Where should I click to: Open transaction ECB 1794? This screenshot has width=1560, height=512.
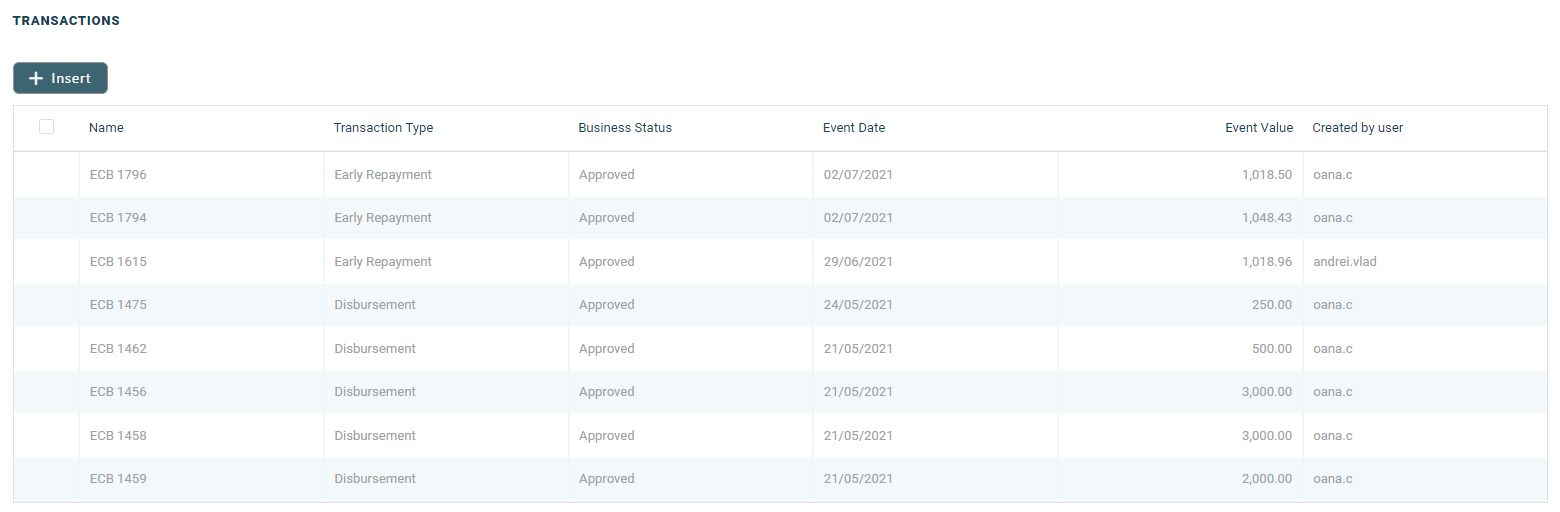118,218
